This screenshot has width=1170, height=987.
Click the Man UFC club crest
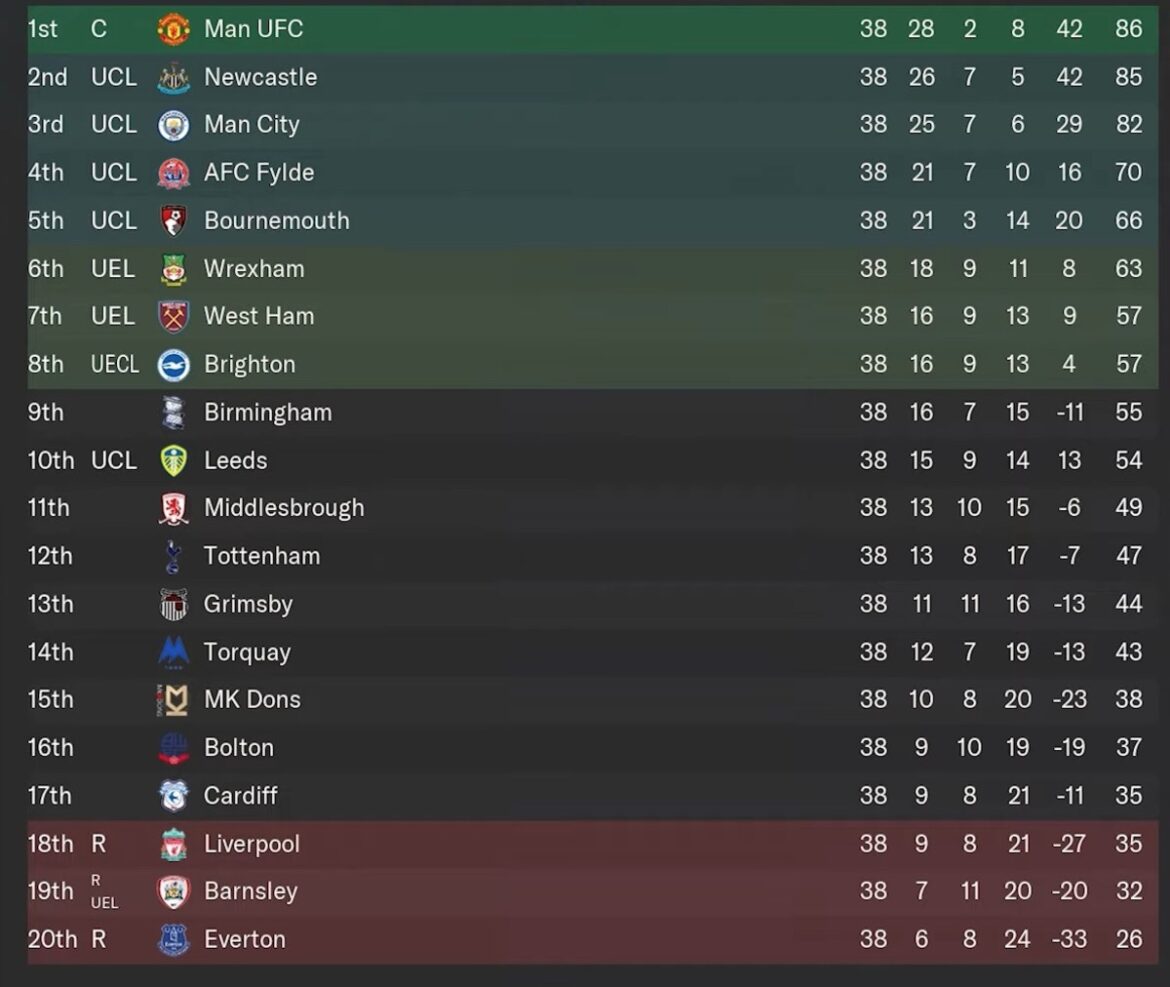pyautogui.click(x=172, y=28)
